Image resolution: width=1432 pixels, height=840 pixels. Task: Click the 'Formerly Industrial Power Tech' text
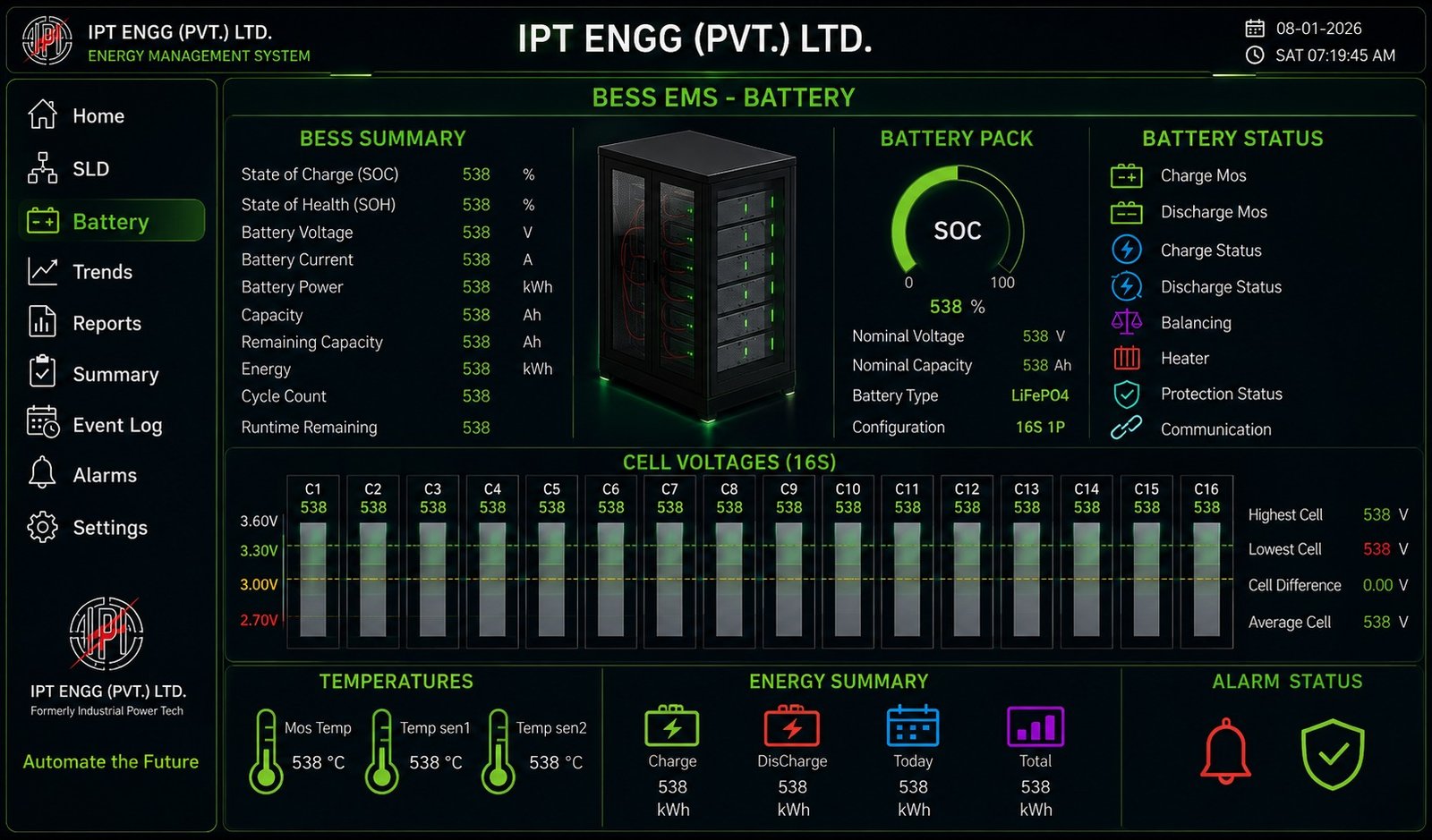(107, 711)
